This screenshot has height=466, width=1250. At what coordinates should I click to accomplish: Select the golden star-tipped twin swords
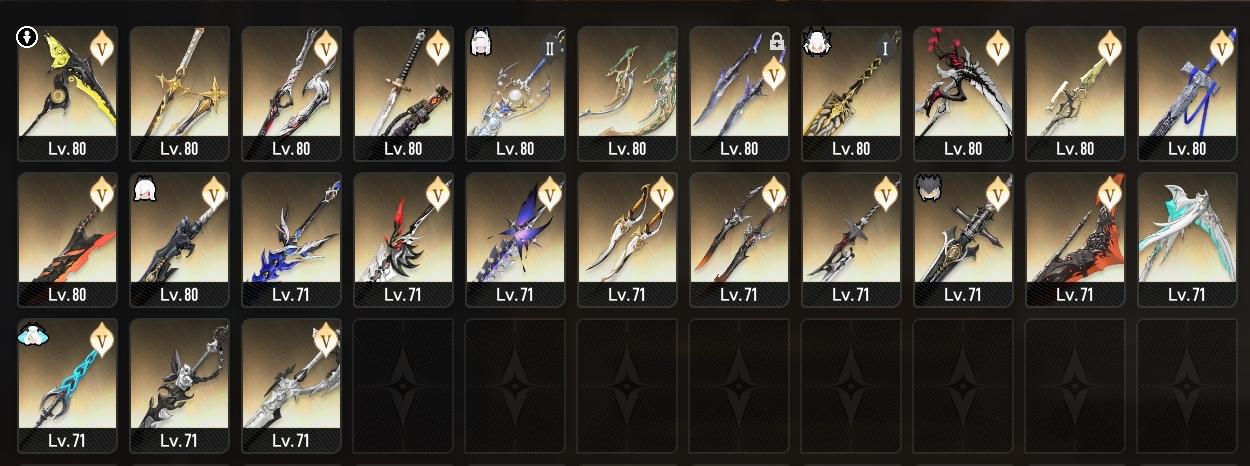tap(179, 93)
